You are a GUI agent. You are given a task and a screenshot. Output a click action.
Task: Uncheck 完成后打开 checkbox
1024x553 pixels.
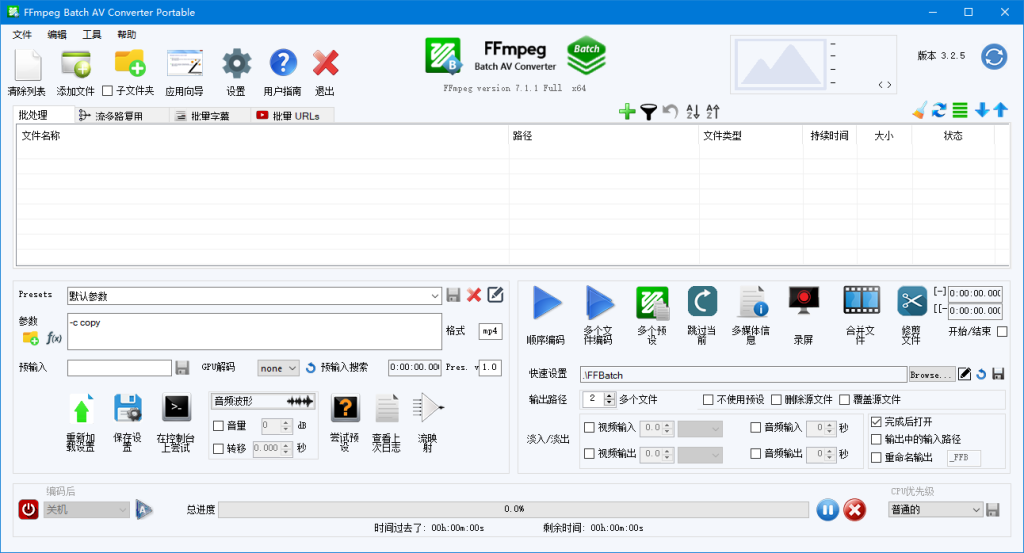876,422
